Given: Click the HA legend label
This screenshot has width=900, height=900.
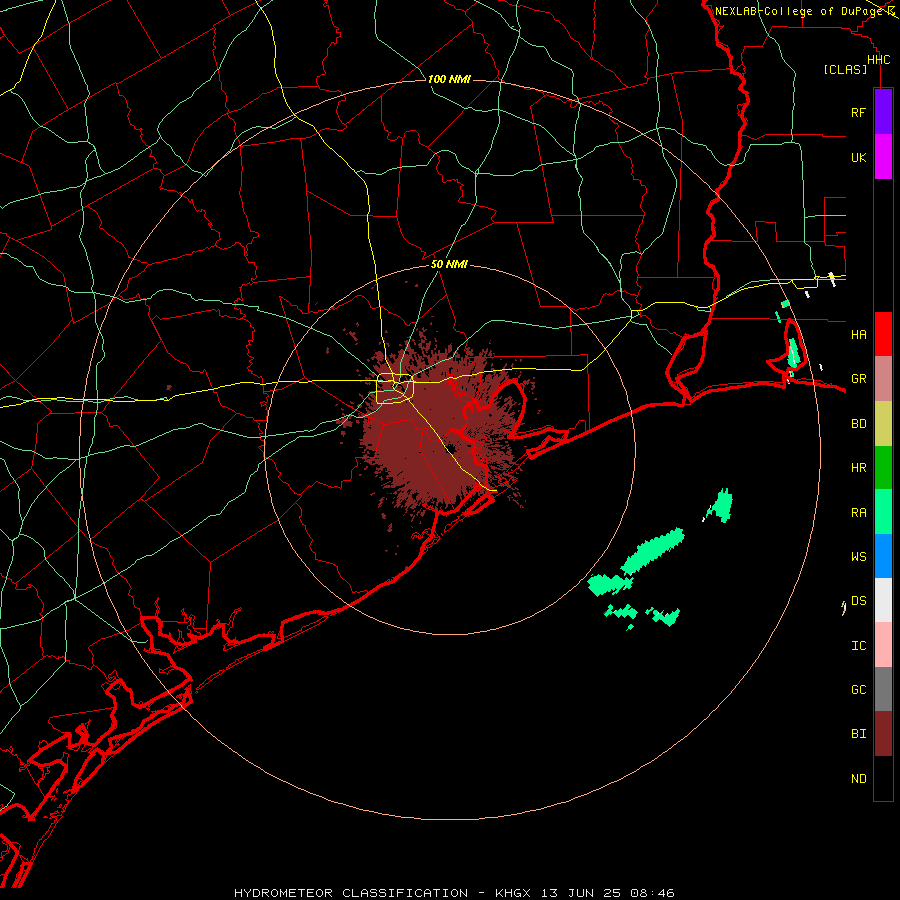Looking at the screenshot, I should (x=858, y=334).
